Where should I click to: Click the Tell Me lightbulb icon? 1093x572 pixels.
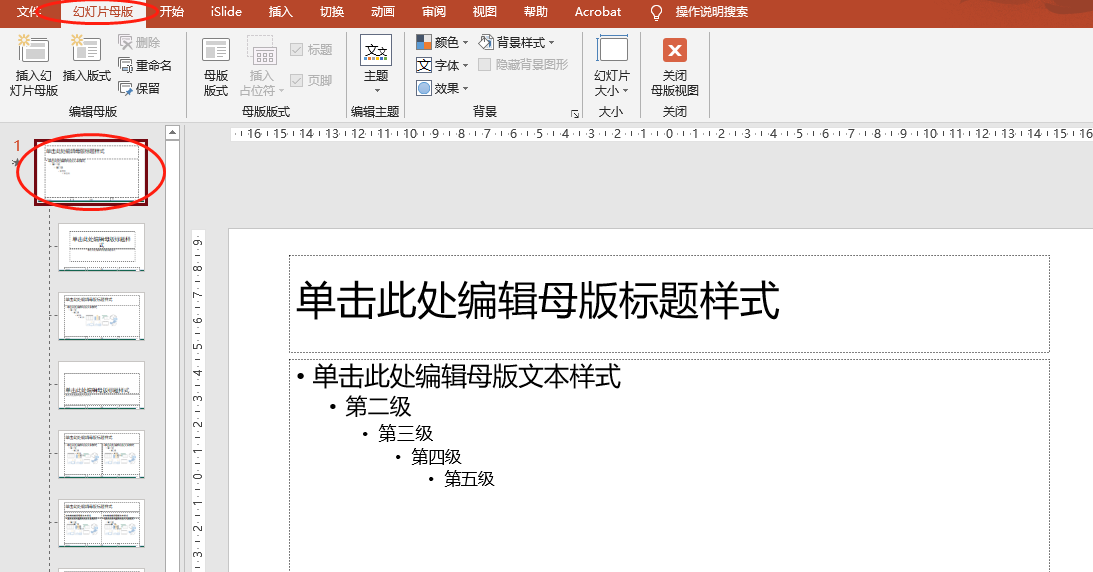tap(656, 13)
